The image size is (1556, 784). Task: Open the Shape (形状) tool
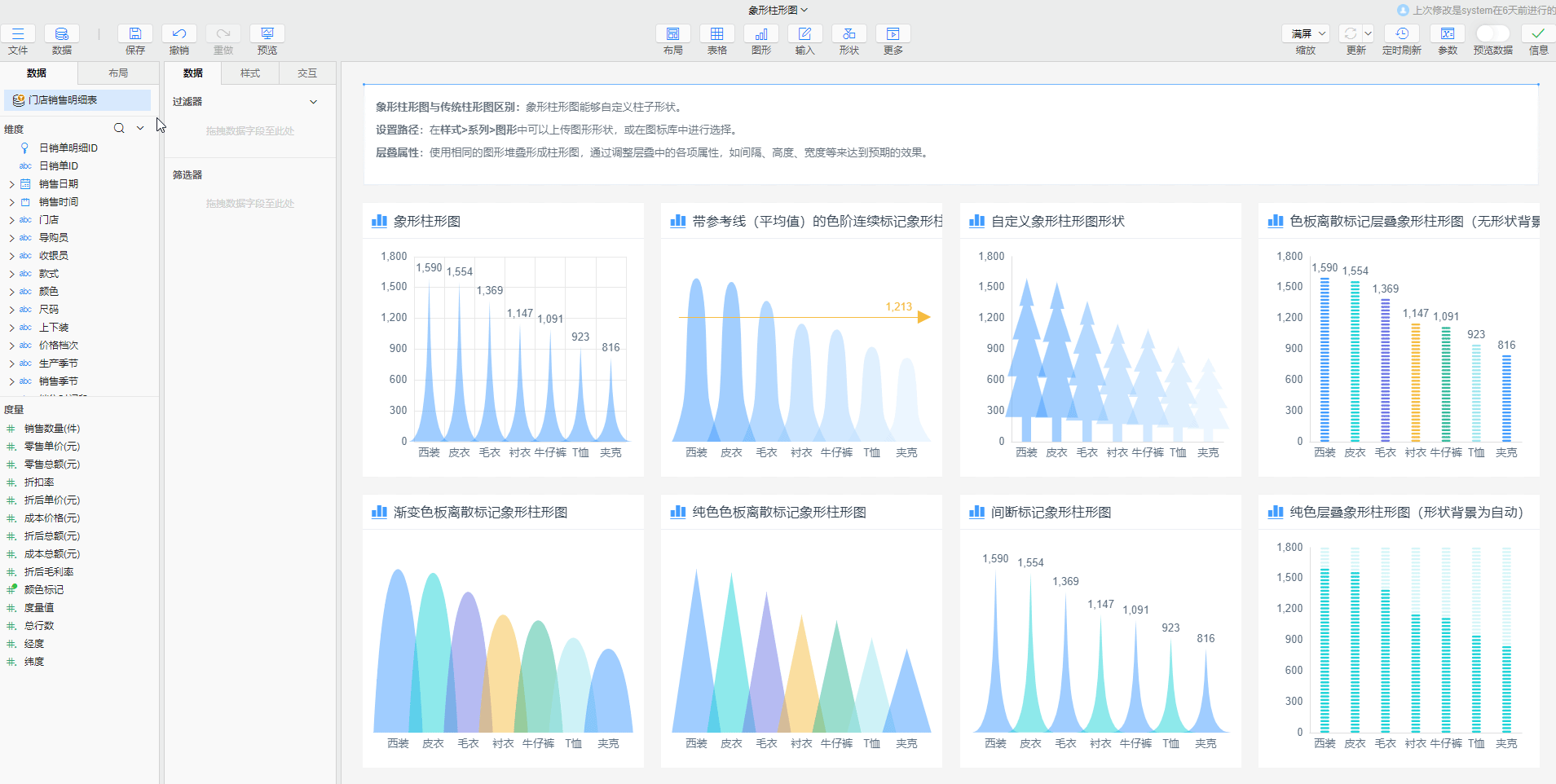pos(849,34)
